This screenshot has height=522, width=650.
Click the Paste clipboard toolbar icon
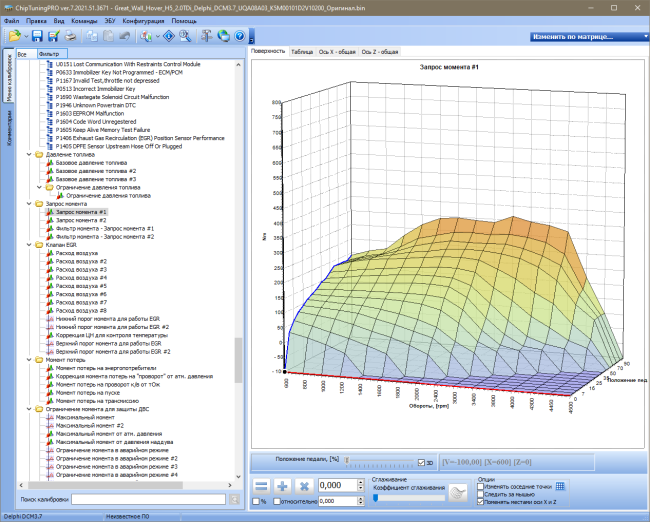pos(108,36)
